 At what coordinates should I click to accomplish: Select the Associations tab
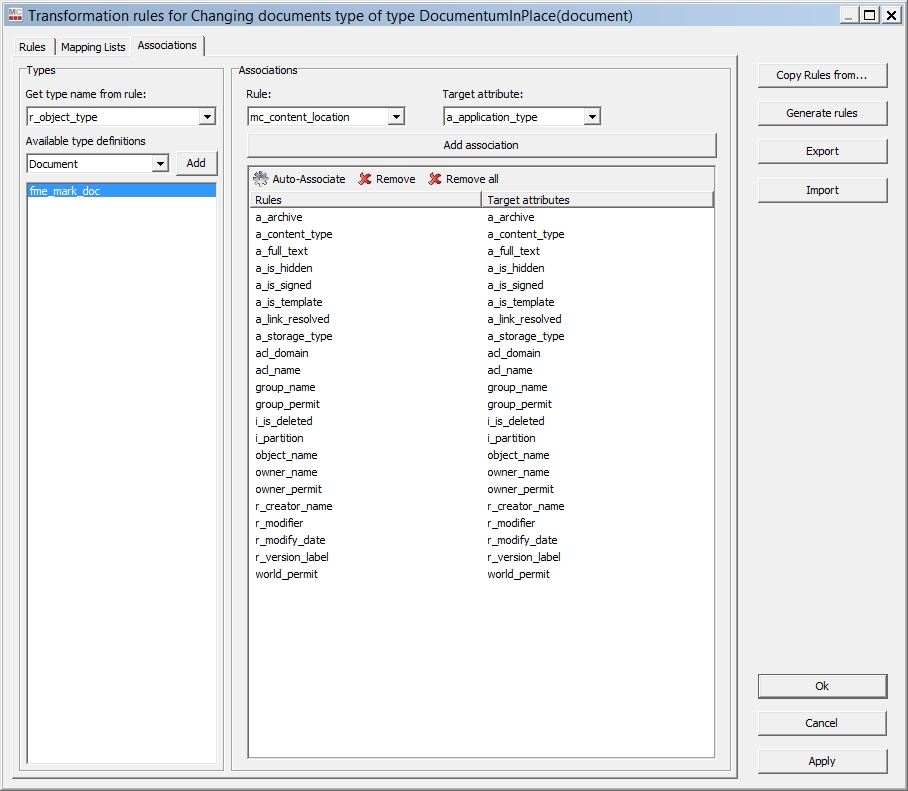tap(167, 46)
